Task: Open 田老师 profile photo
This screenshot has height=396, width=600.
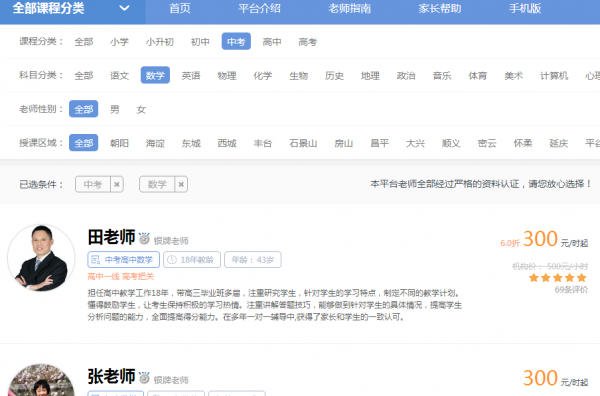Action: pos(41,258)
